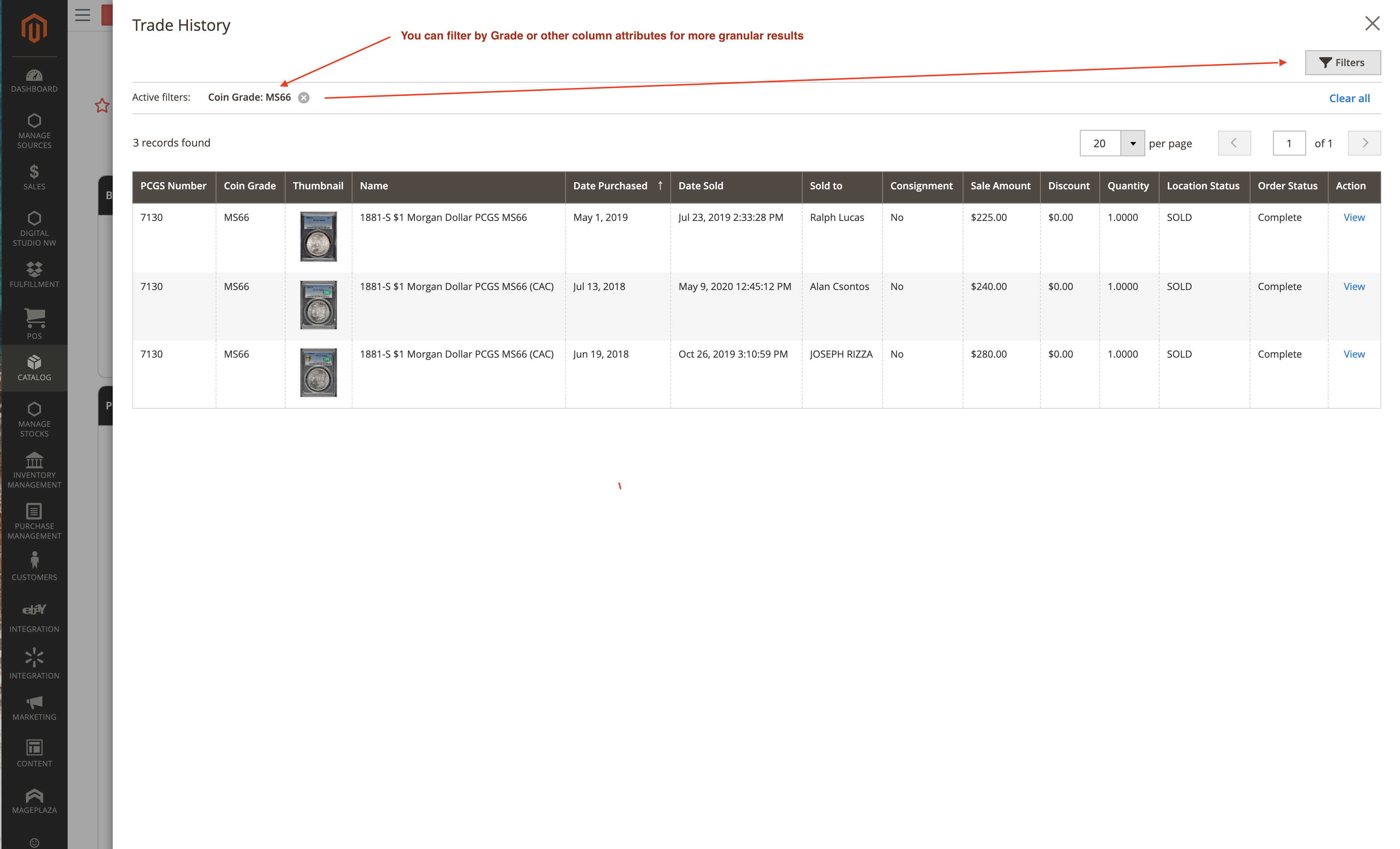The image size is (1400, 849).
Task: View the Ralph Lucas sale record
Action: coord(1353,218)
